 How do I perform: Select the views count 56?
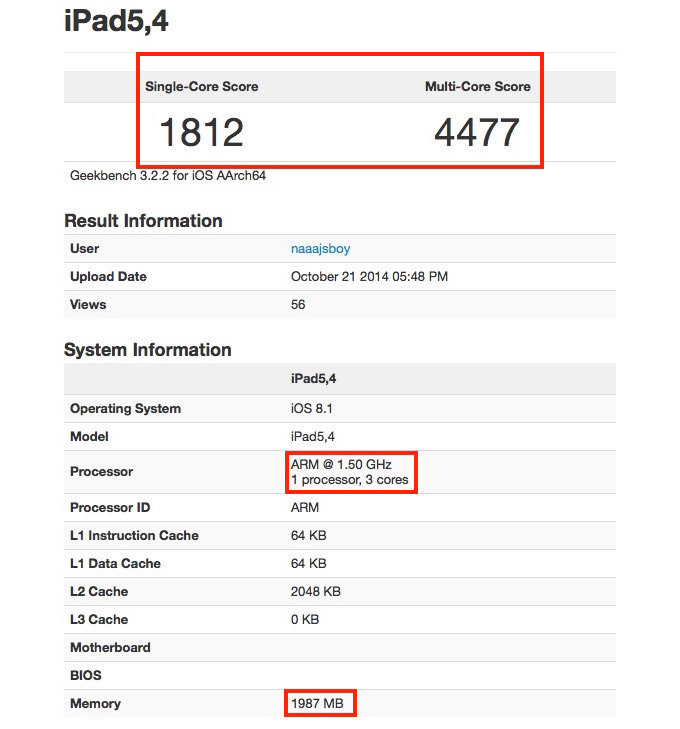pos(298,305)
